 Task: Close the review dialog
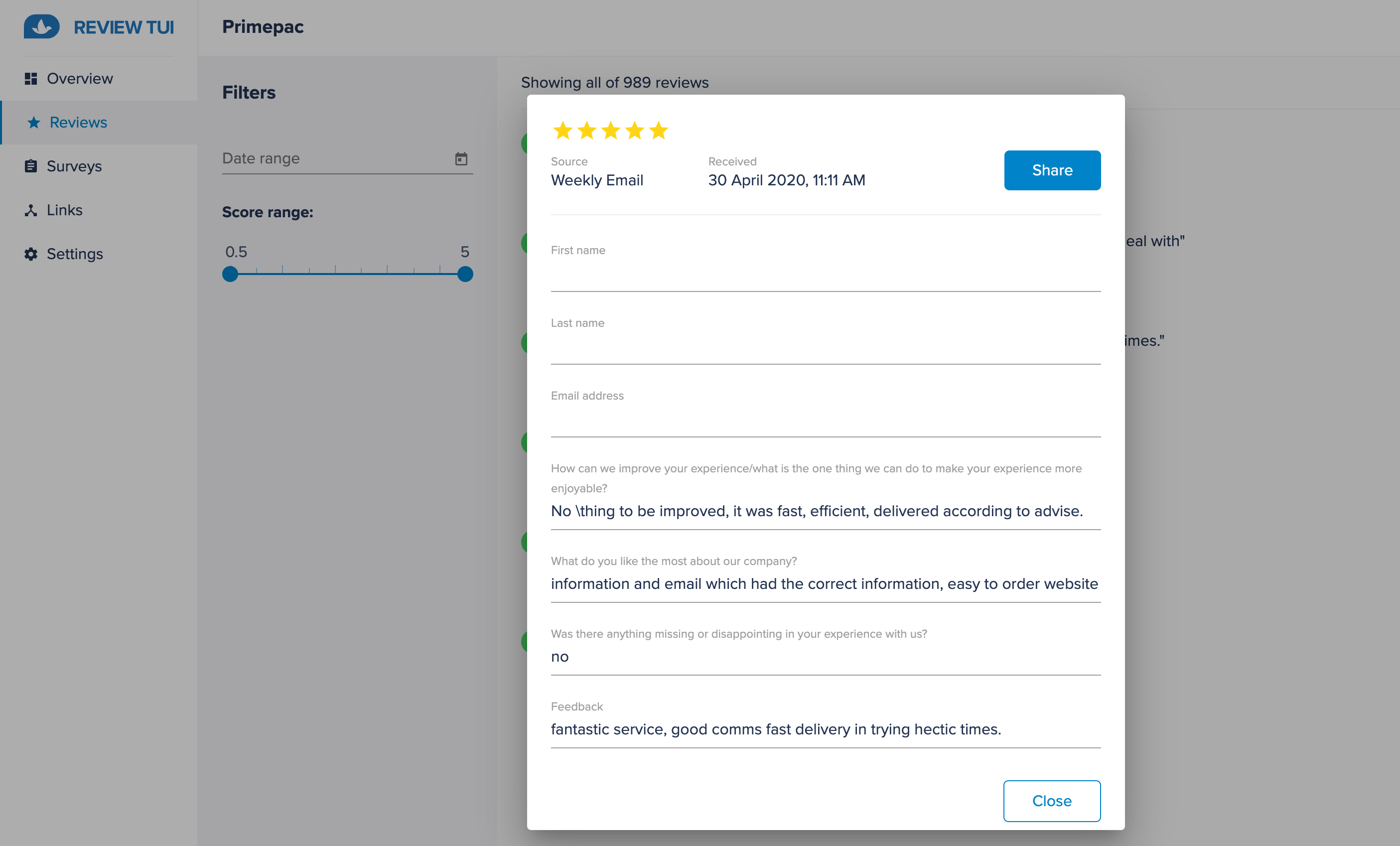coord(1052,801)
